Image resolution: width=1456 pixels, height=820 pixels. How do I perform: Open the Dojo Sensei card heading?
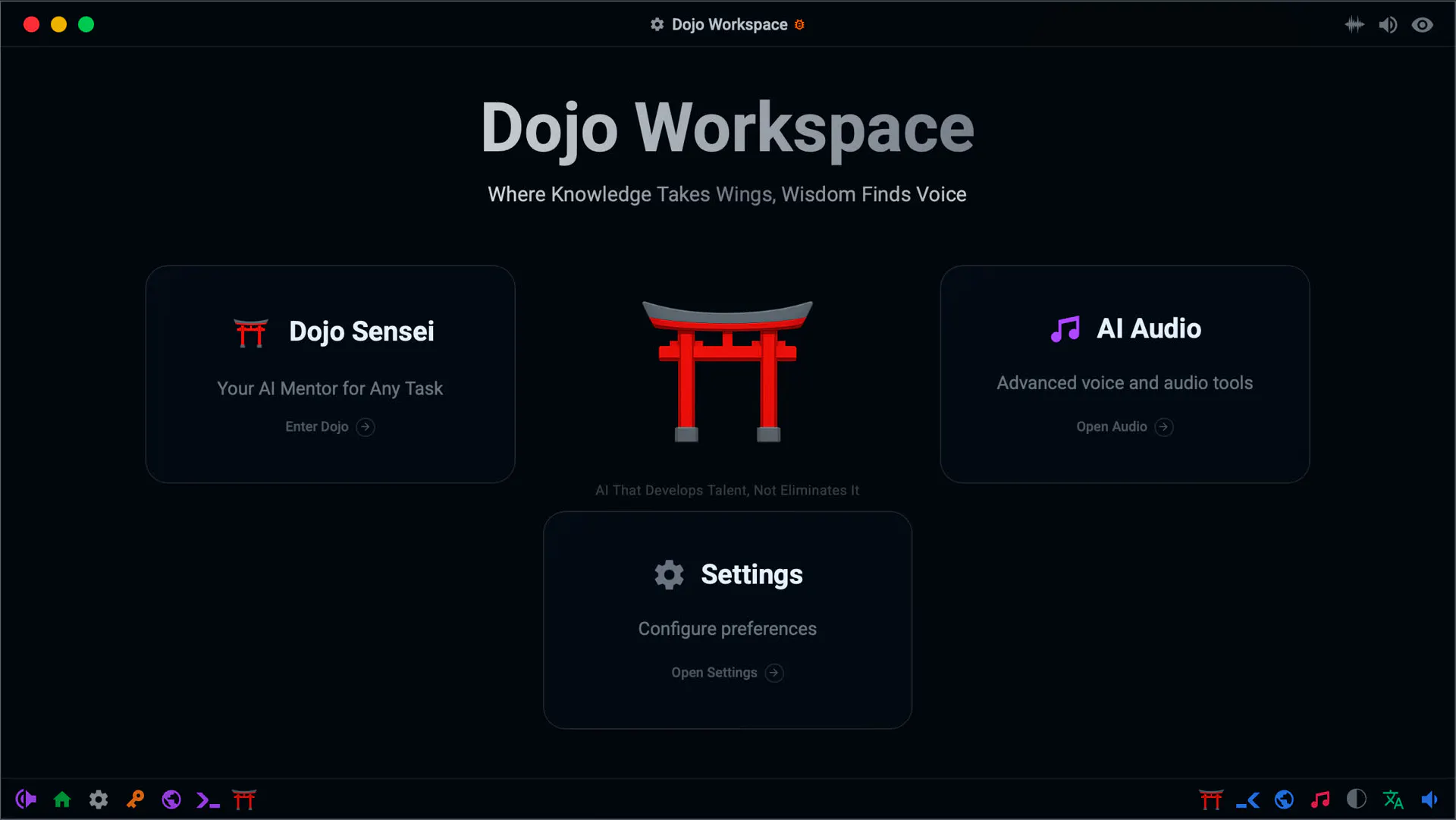coord(362,331)
